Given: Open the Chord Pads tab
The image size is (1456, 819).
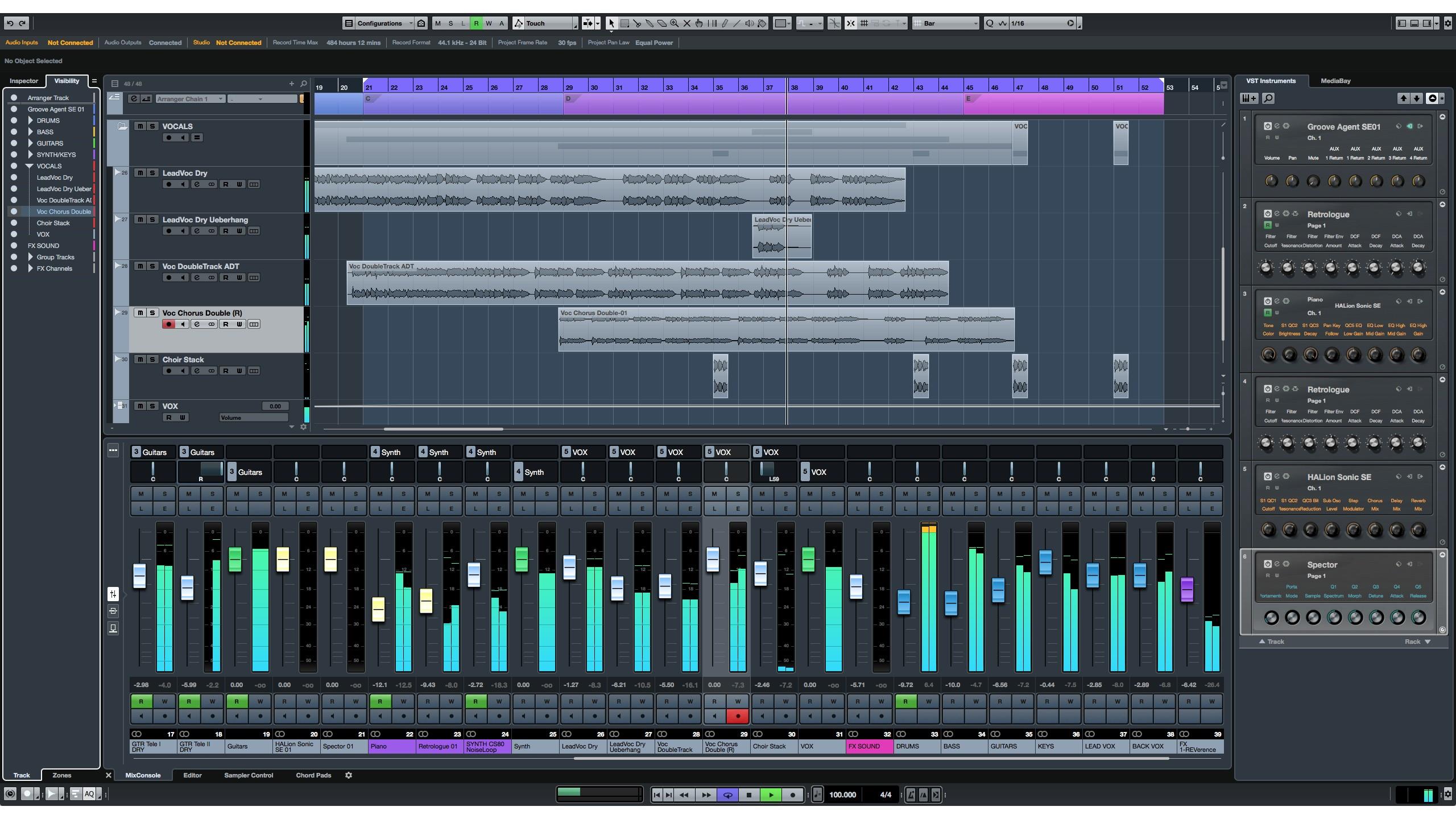Looking at the screenshot, I should (313, 775).
